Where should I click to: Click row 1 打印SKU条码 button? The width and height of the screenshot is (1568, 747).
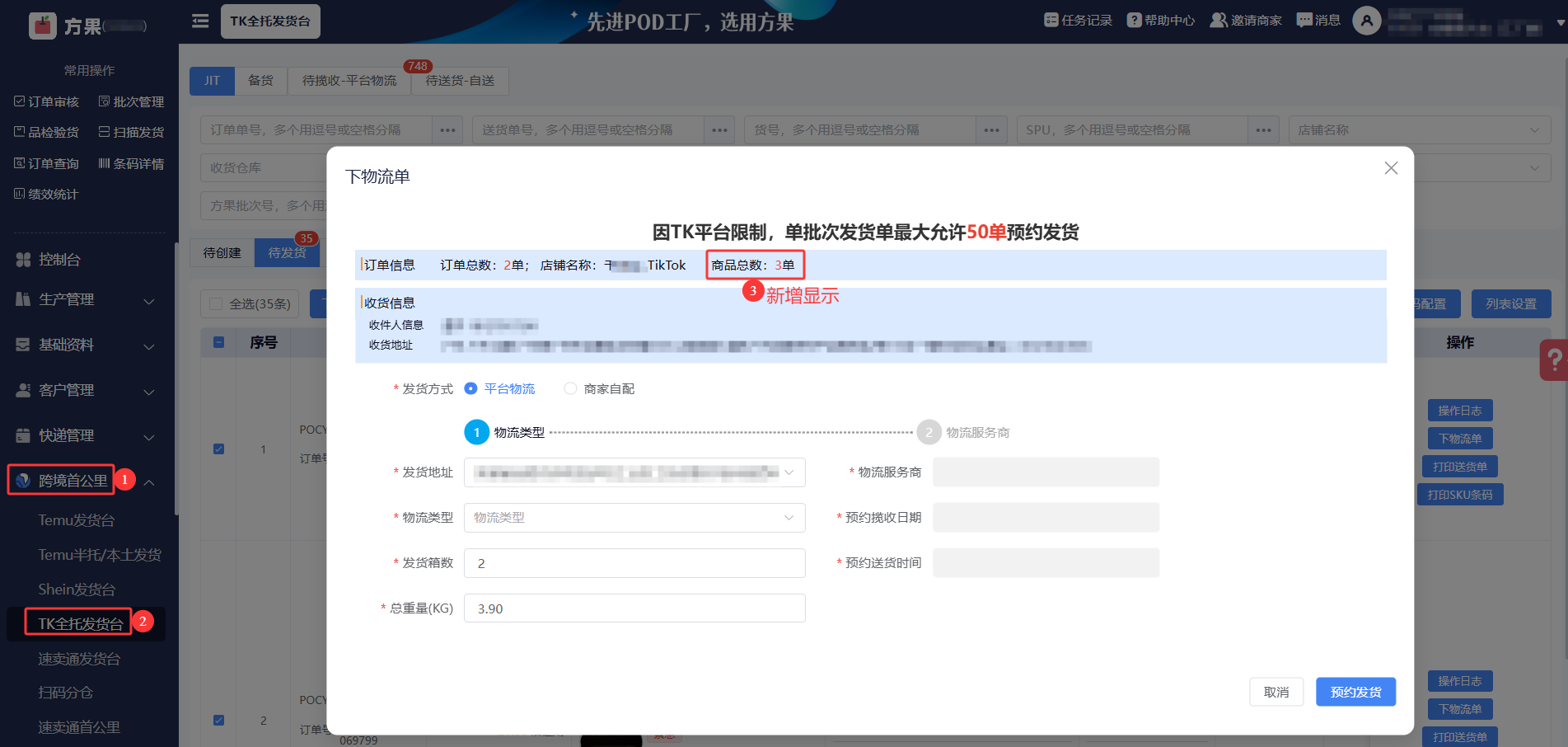coord(1460,495)
